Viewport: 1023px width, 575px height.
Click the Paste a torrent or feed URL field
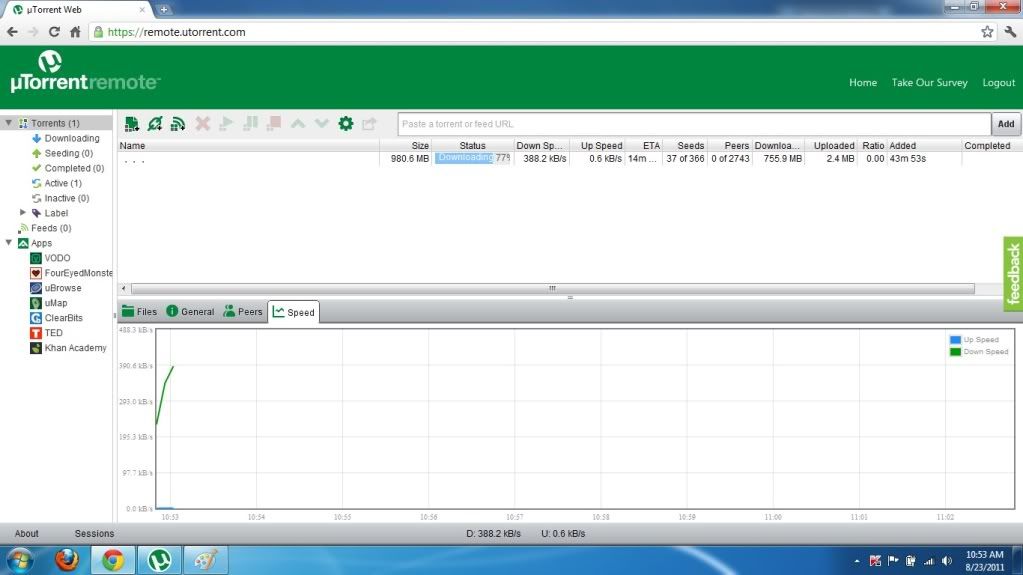(x=694, y=124)
